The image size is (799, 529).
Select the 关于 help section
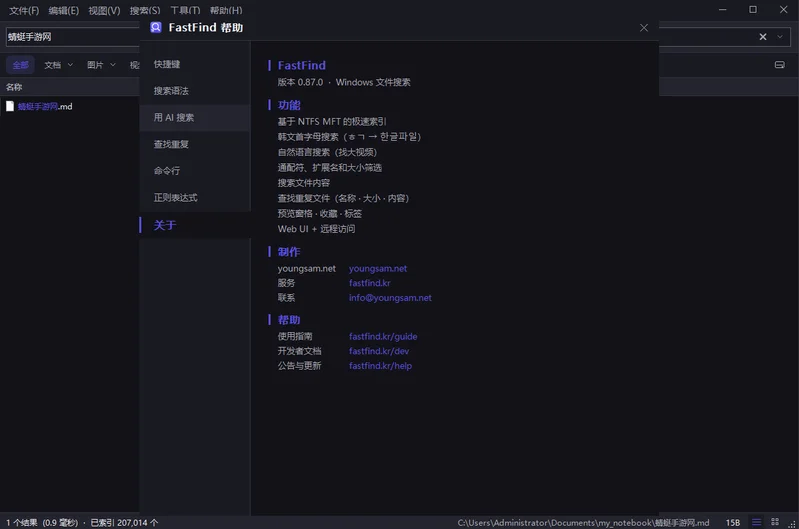tap(195, 225)
